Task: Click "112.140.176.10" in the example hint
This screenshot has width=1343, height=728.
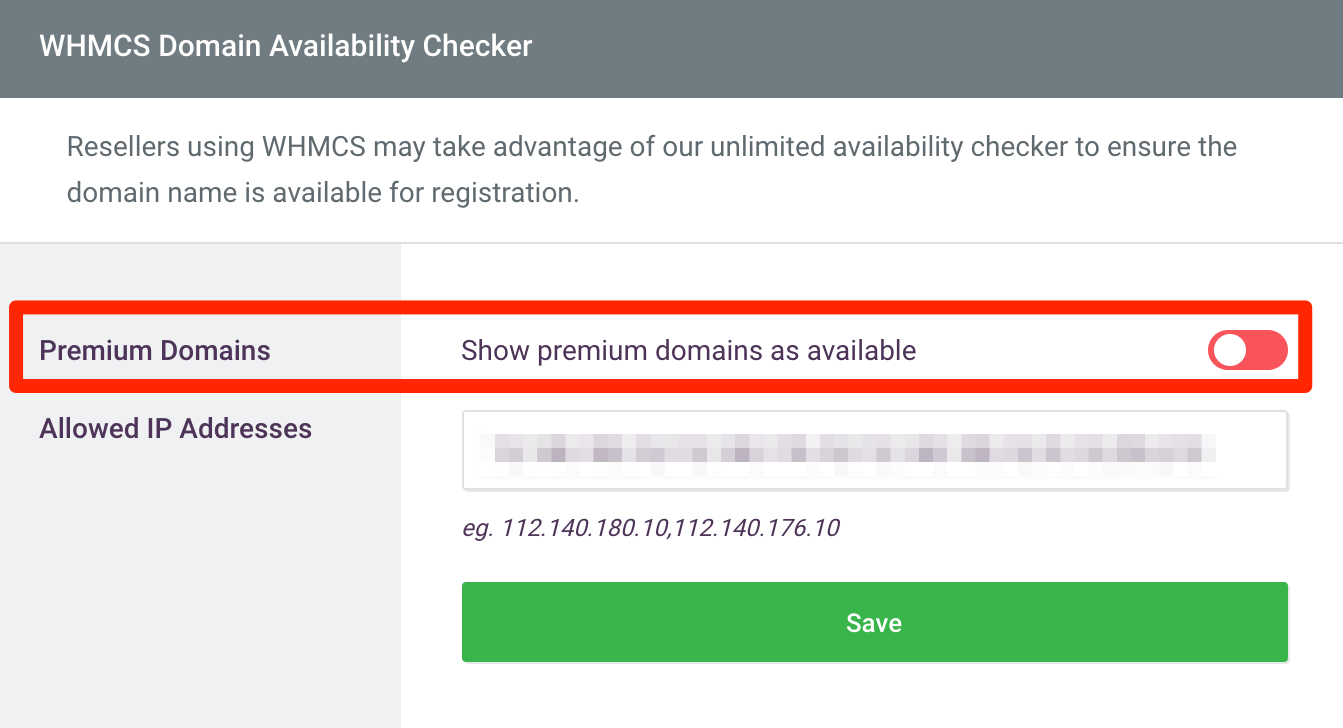Action: pyautogui.click(x=757, y=527)
